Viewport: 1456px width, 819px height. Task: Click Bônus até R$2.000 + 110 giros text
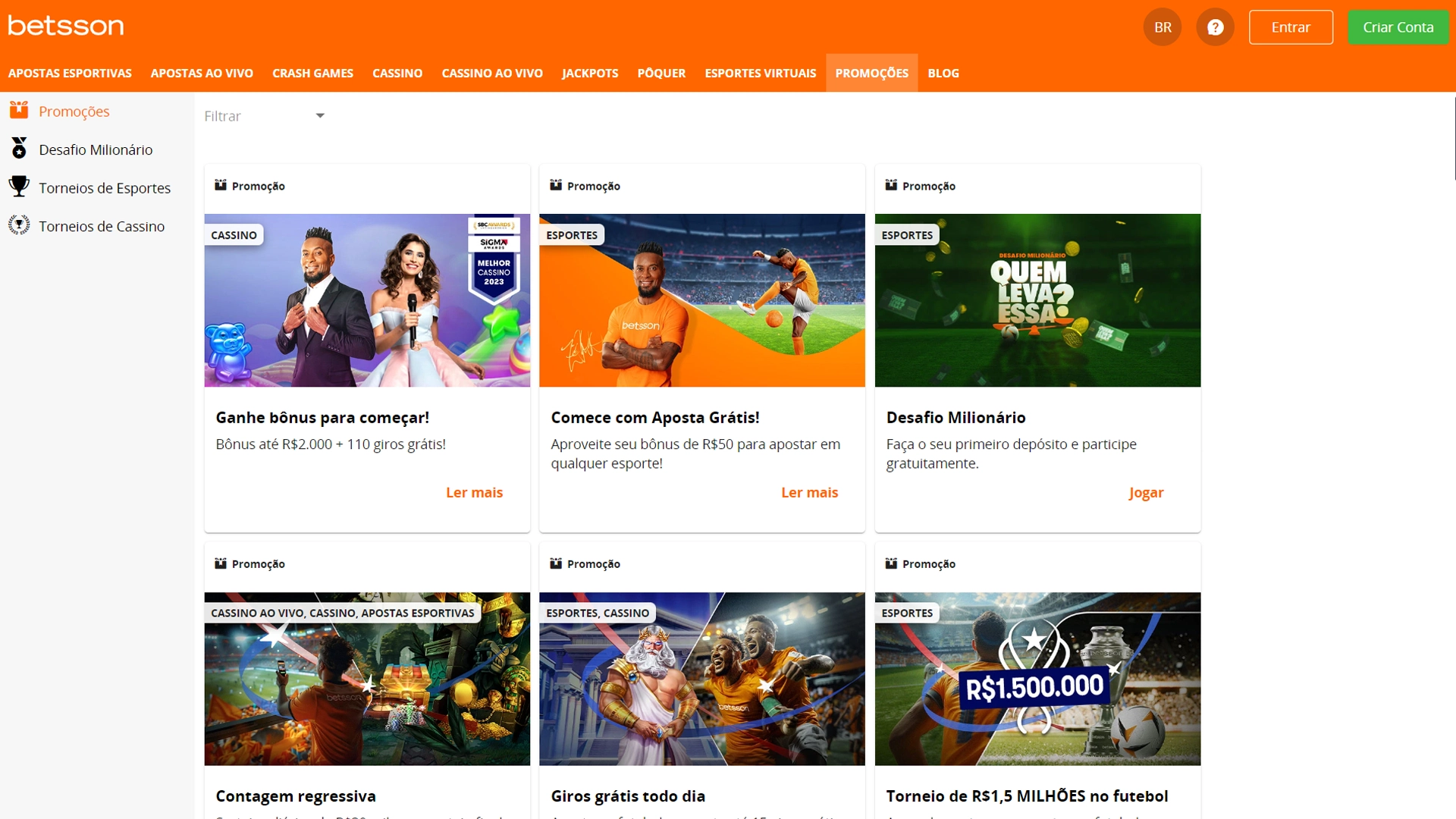point(331,444)
